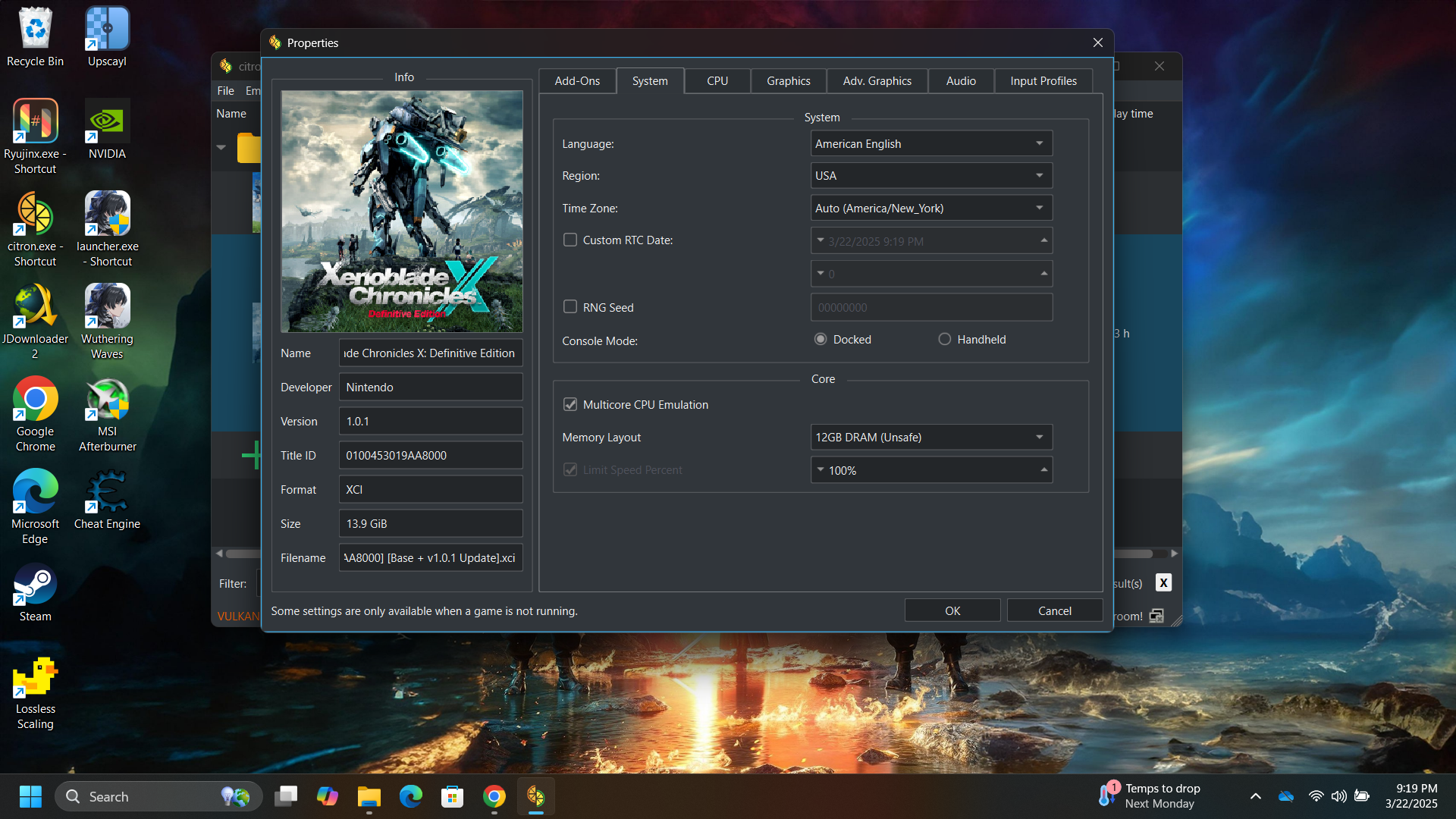Confirm settings with OK button
Viewport: 1456px width, 819px height.
click(x=952, y=610)
